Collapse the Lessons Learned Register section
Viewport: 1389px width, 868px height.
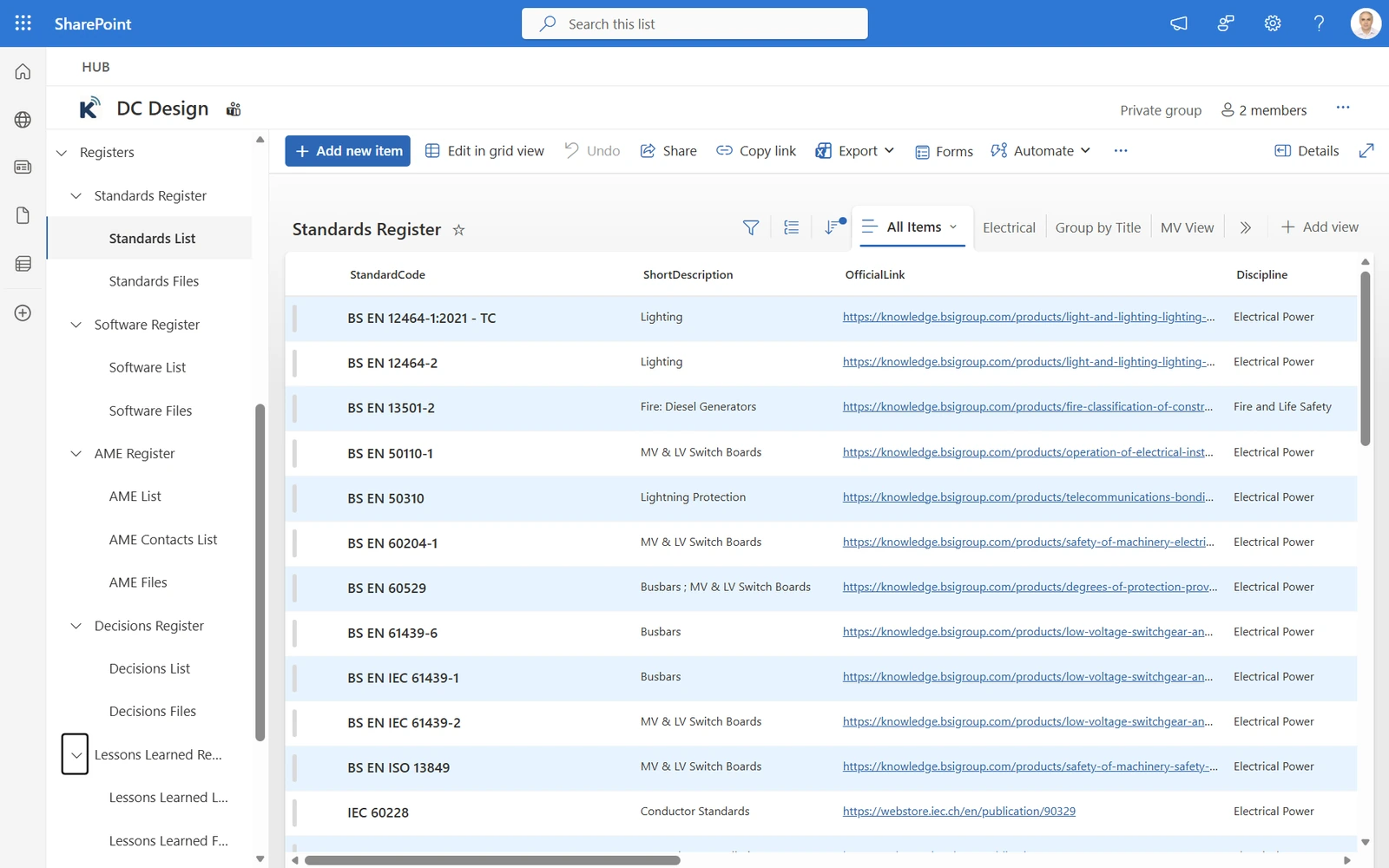(75, 754)
